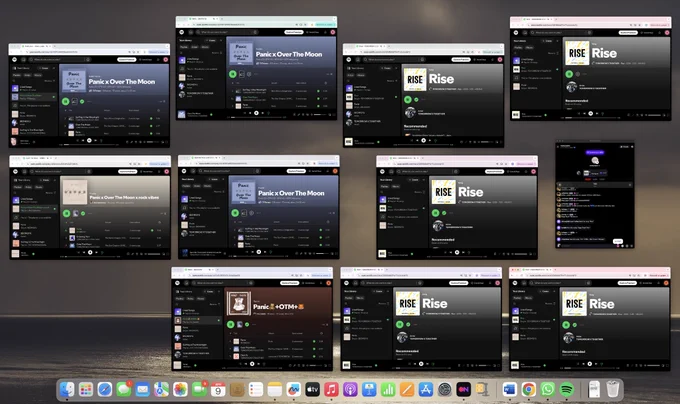
Task: Open the Trash in the dock
Action: (612, 389)
